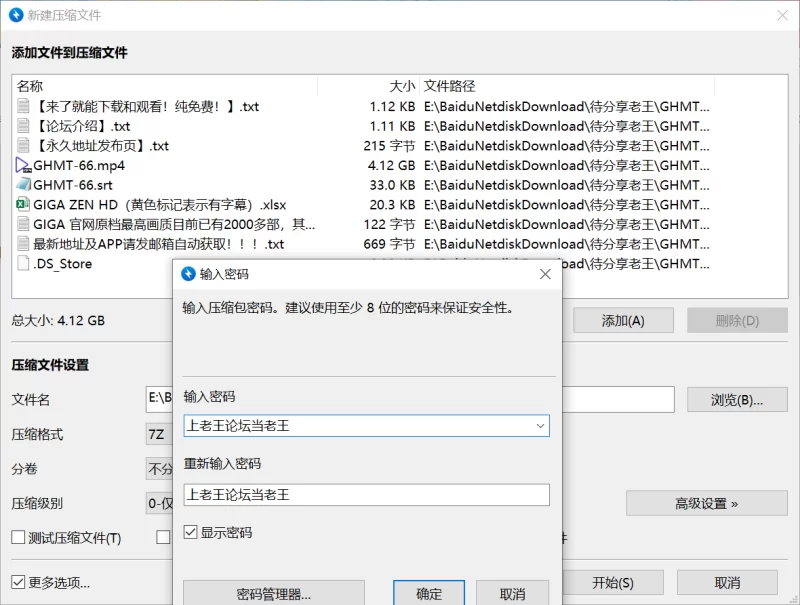Viewport: 800px width, 605px height.
Task: Open the 压缩格式 7Z combo box
Action: 158,434
